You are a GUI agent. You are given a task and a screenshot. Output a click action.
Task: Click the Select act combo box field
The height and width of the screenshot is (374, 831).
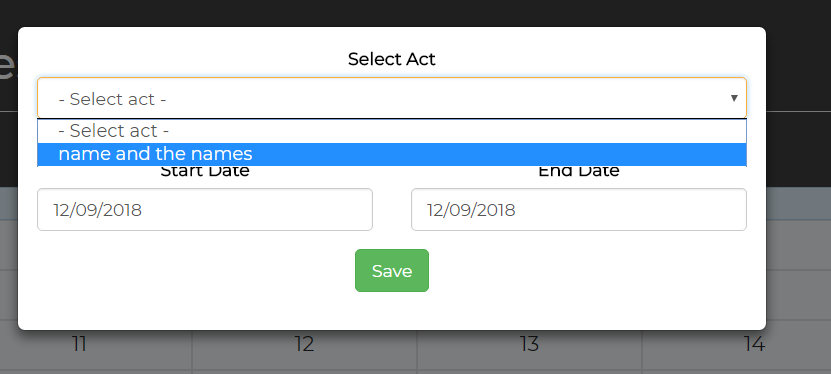click(x=392, y=99)
